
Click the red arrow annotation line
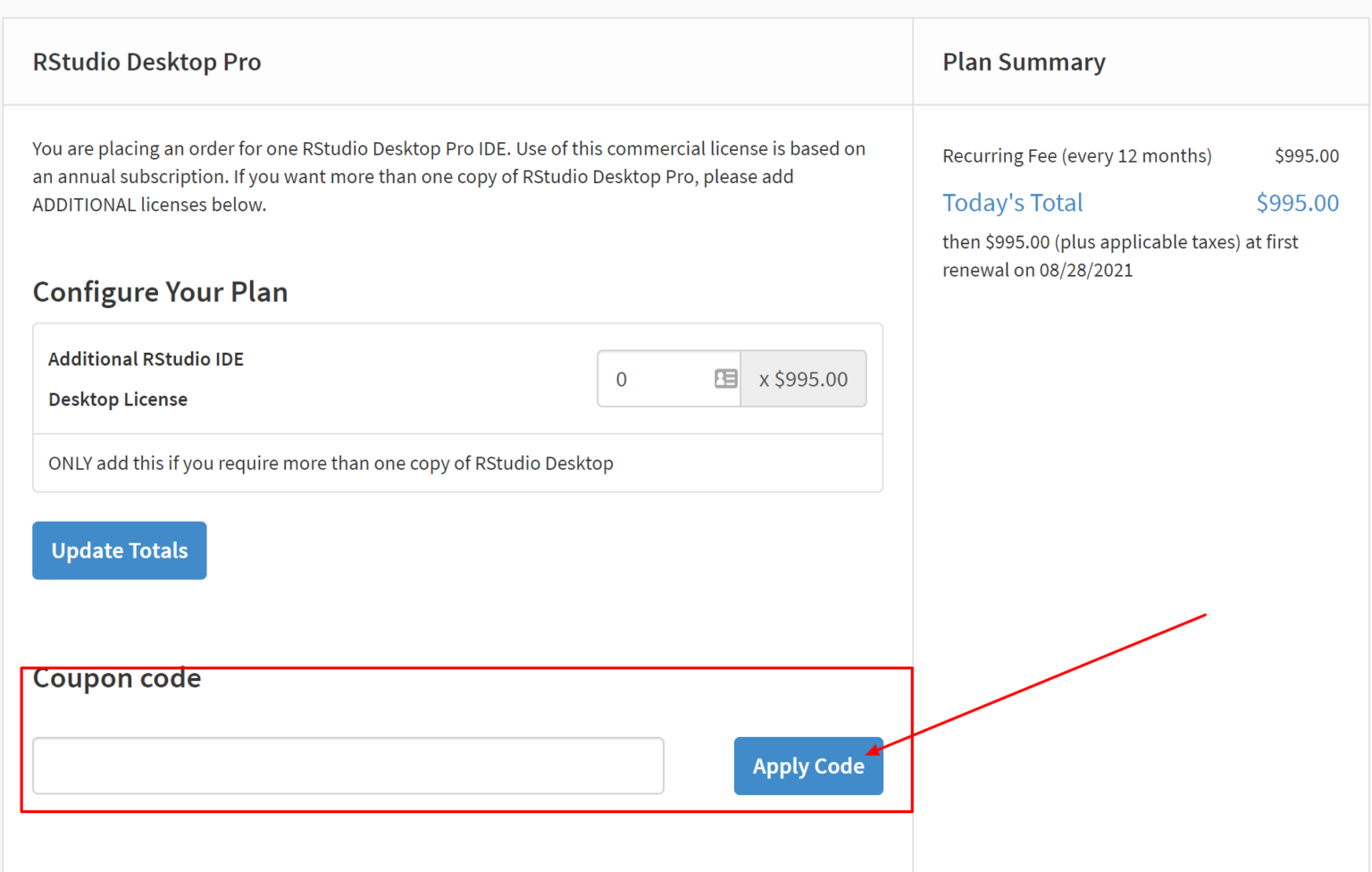pos(1036,684)
